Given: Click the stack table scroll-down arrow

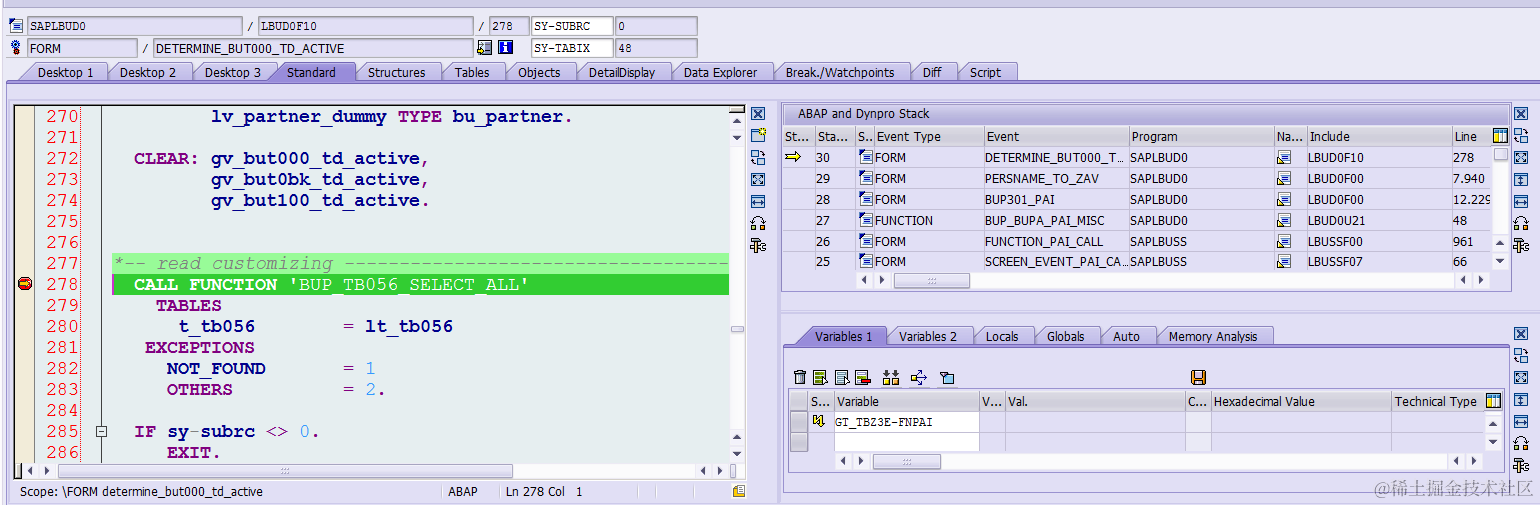Looking at the screenshot, I should click(1500, 261).
